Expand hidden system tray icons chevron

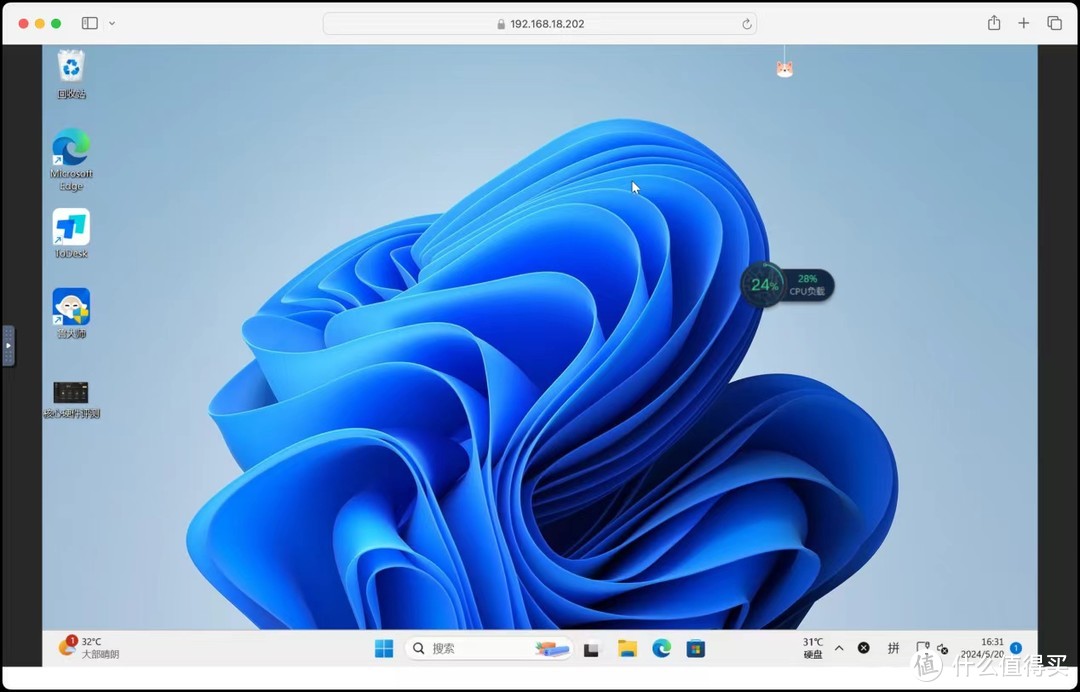(x=839, y=648)
